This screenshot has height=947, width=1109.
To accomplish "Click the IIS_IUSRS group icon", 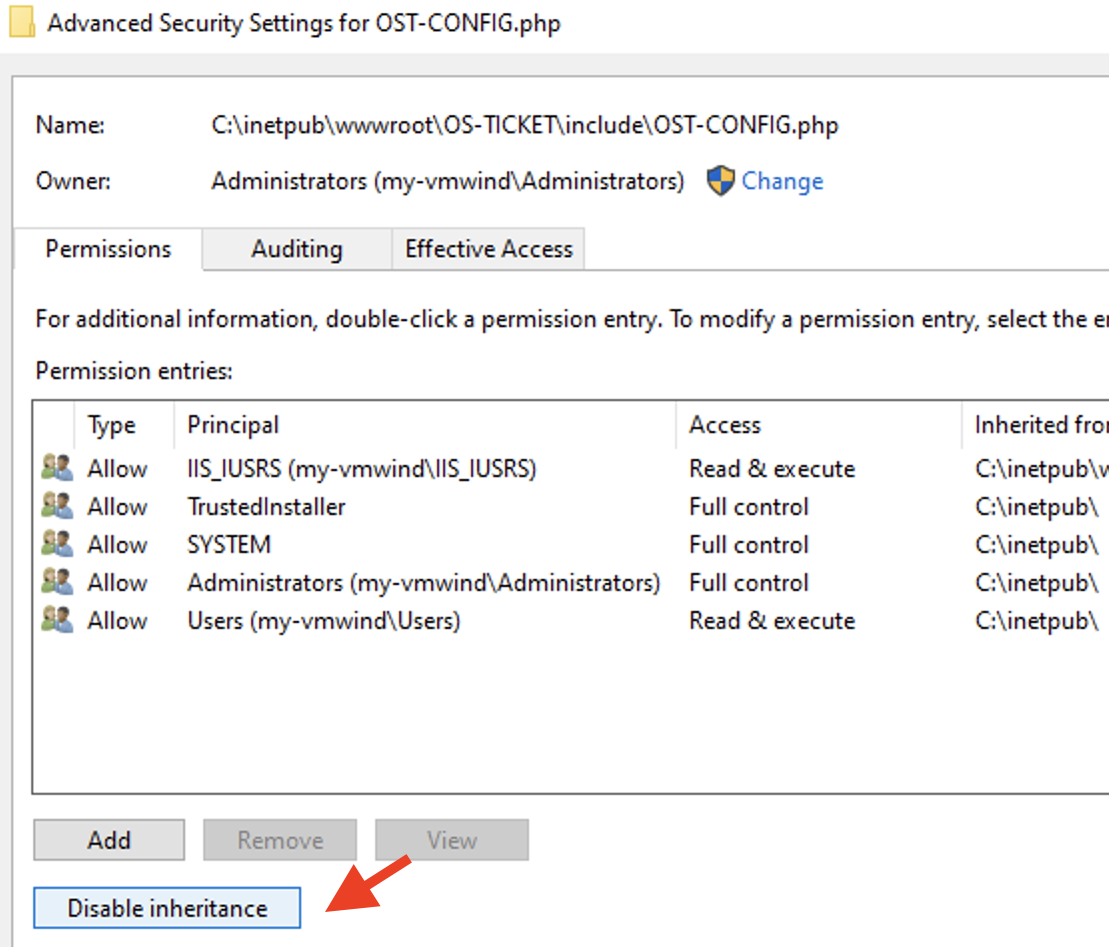I will 57,468.
